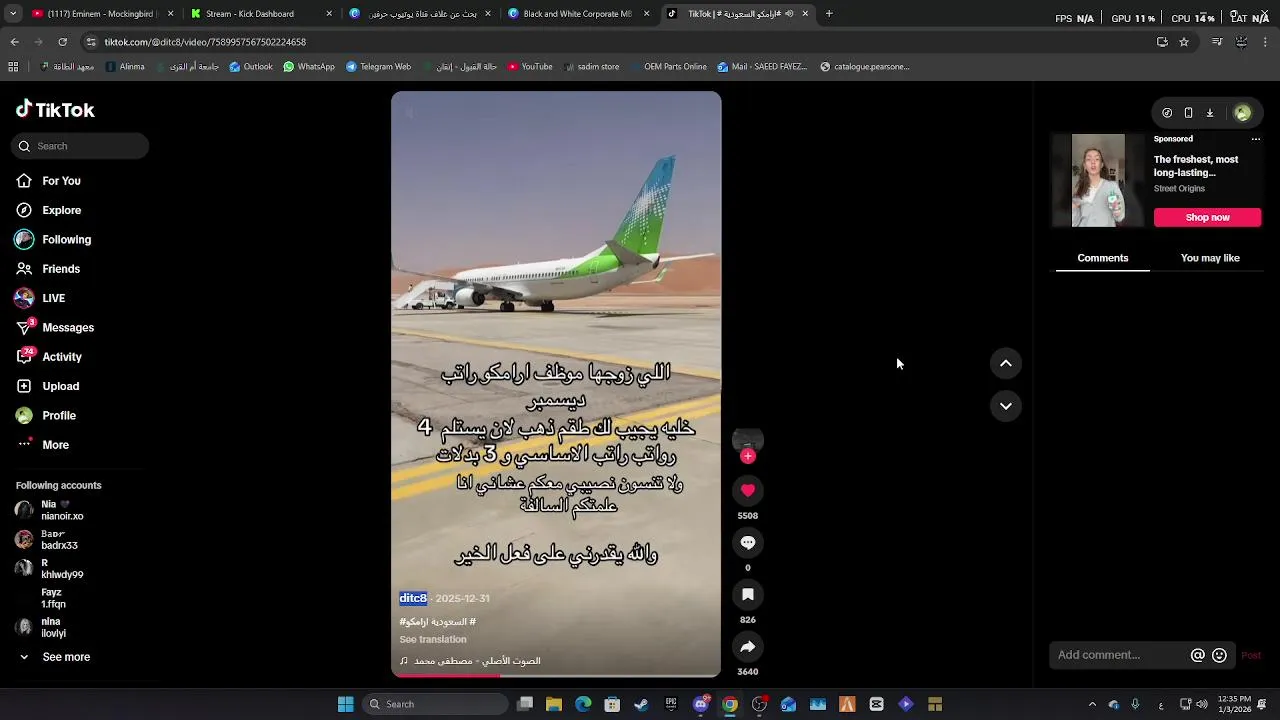This screenshot has height=720, width=1280.
Task: Open the LIVE section
Action: 53,298
